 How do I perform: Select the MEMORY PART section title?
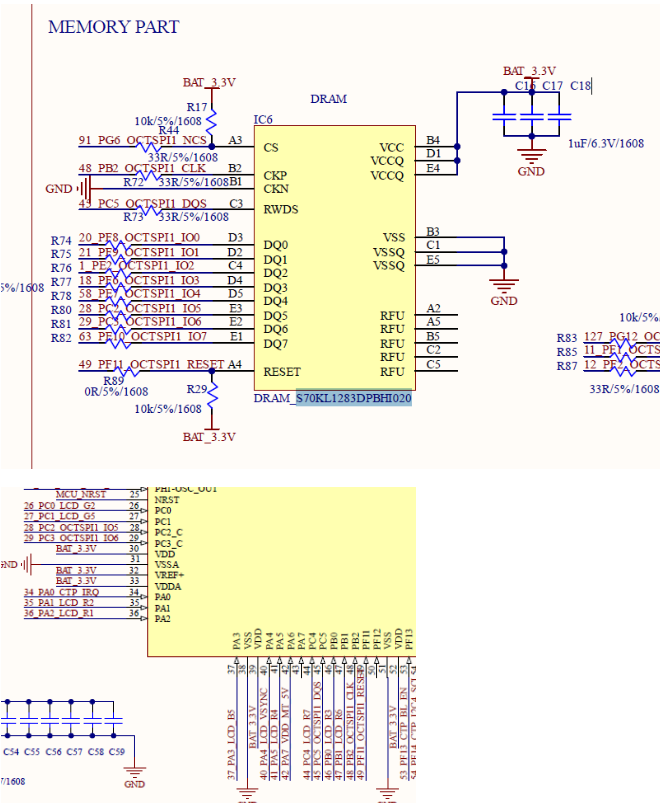[114, 27]
